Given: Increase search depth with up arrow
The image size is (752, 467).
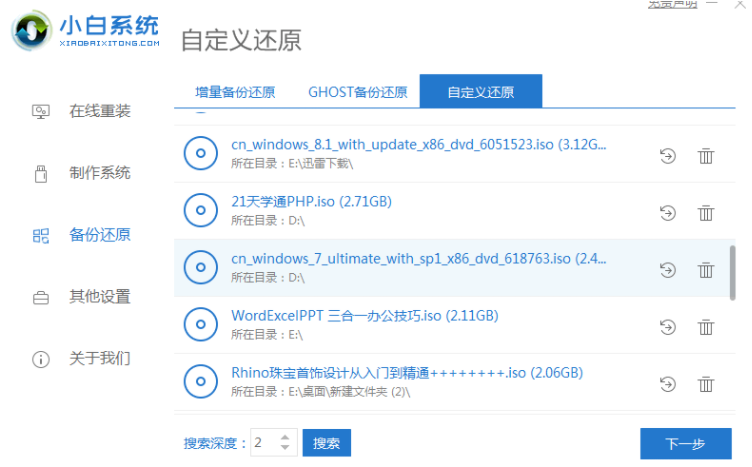Looking at the screenshot, I should [x=285, y=437].
